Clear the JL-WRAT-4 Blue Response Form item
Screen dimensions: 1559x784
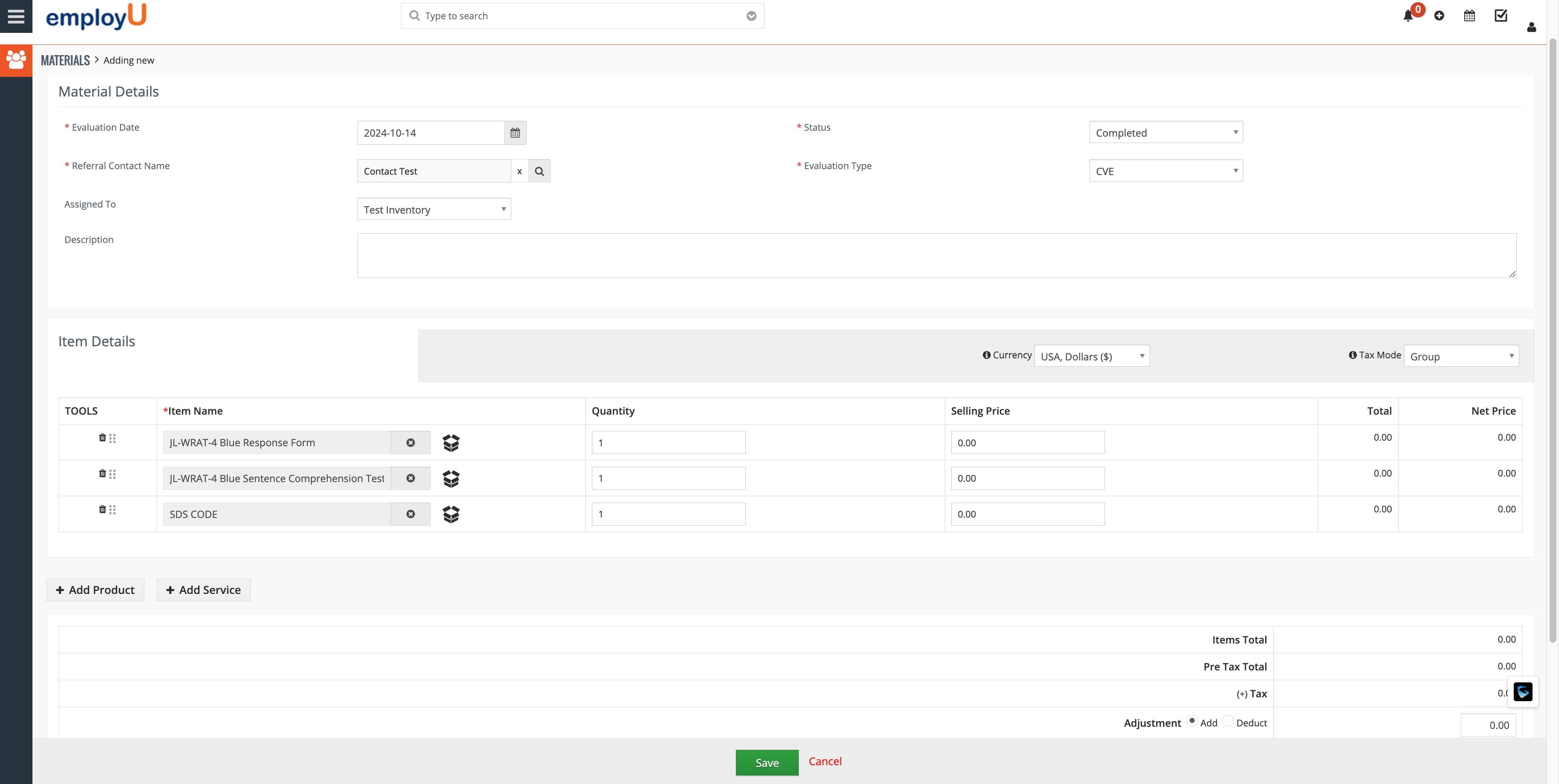410,443
